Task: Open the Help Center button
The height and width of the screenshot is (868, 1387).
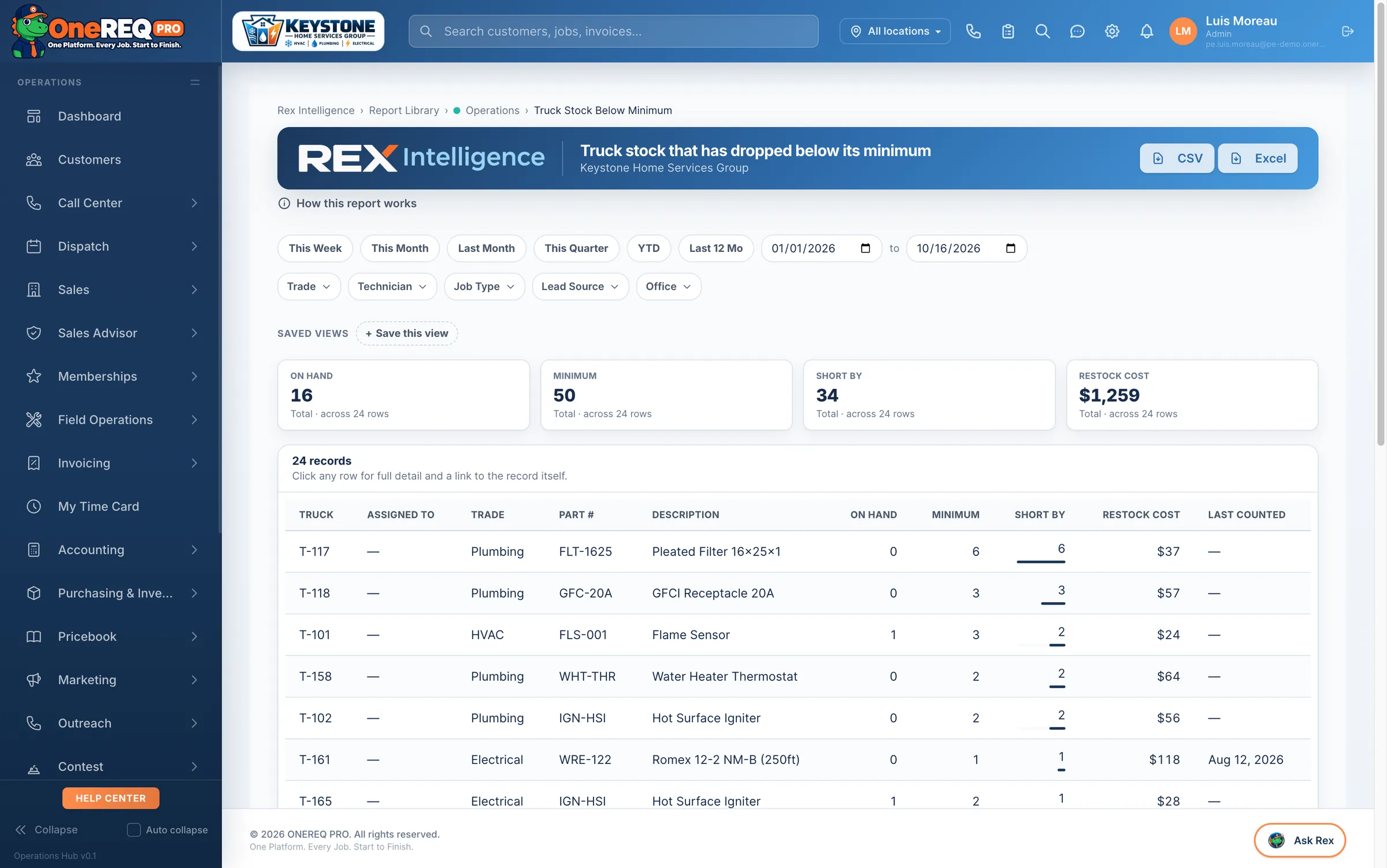Action: click(110, 798)
